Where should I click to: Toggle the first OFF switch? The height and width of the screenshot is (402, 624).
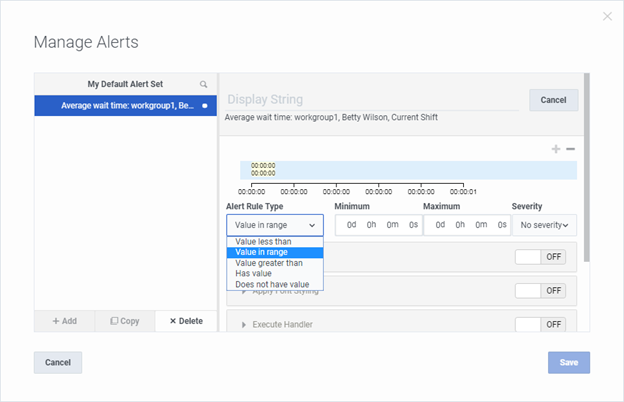point(540,257)
